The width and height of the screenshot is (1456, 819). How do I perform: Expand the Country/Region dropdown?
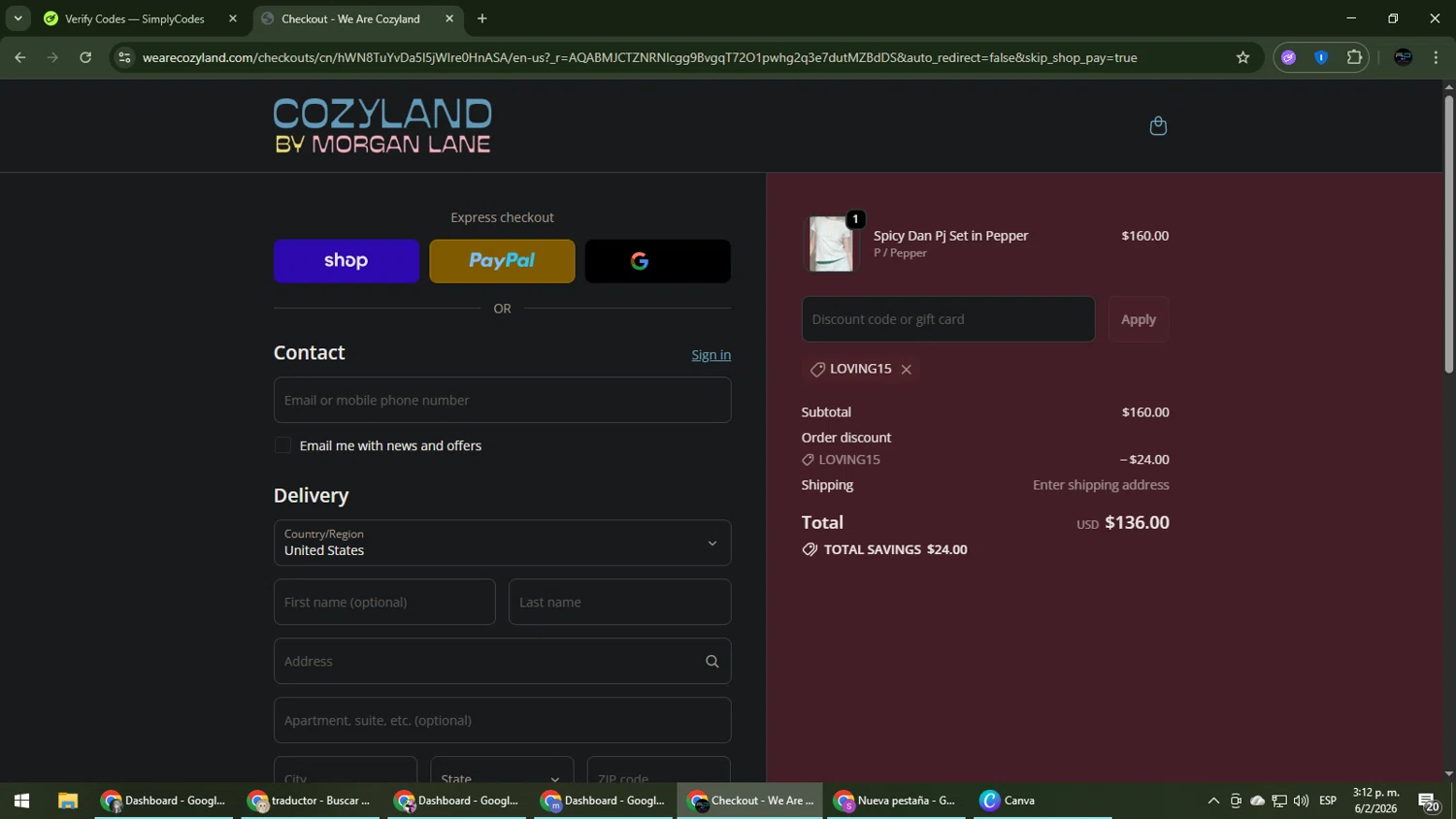[502, 542]
